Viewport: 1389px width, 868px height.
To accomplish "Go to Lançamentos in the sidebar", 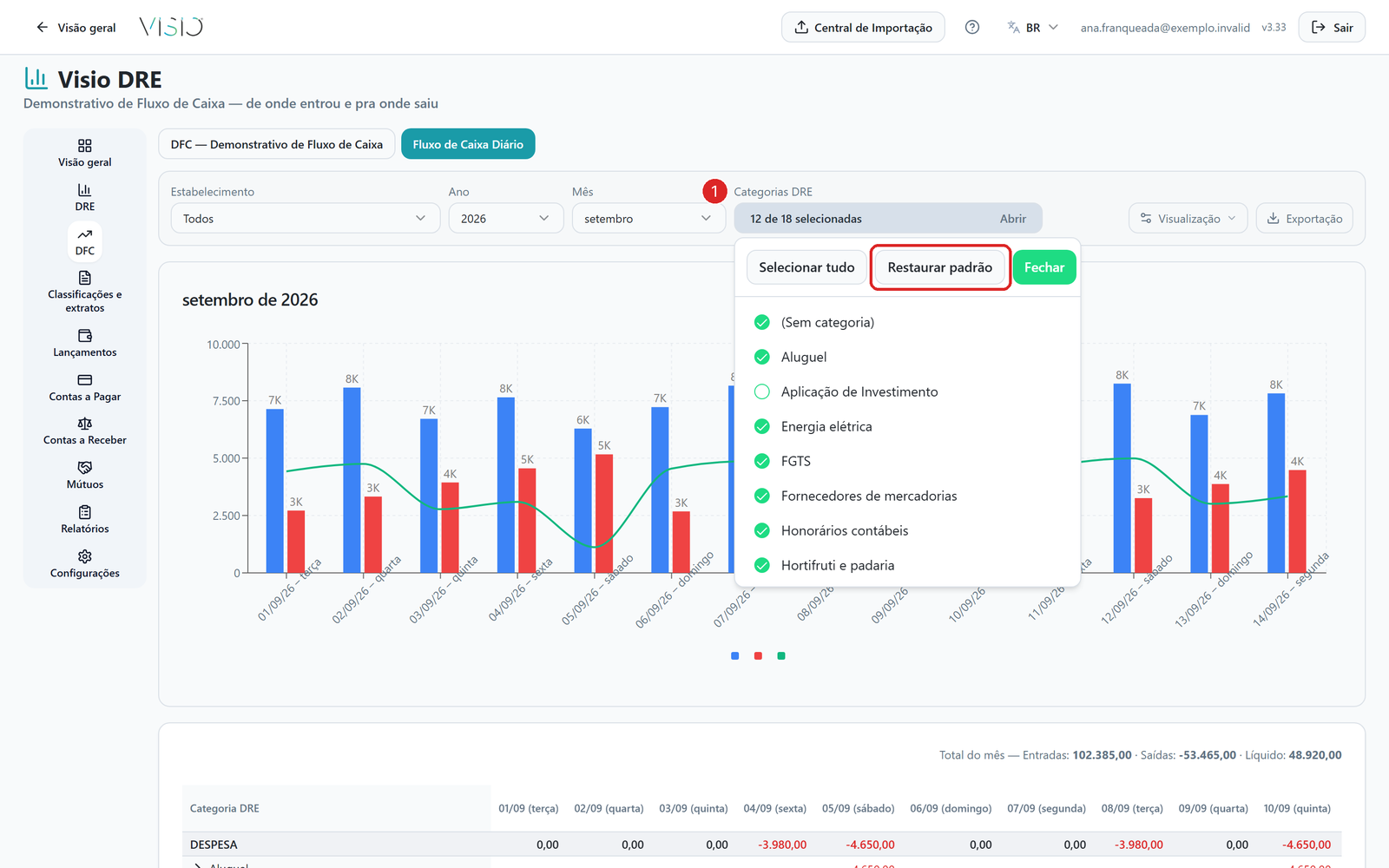I will click(x=84, y=343).
